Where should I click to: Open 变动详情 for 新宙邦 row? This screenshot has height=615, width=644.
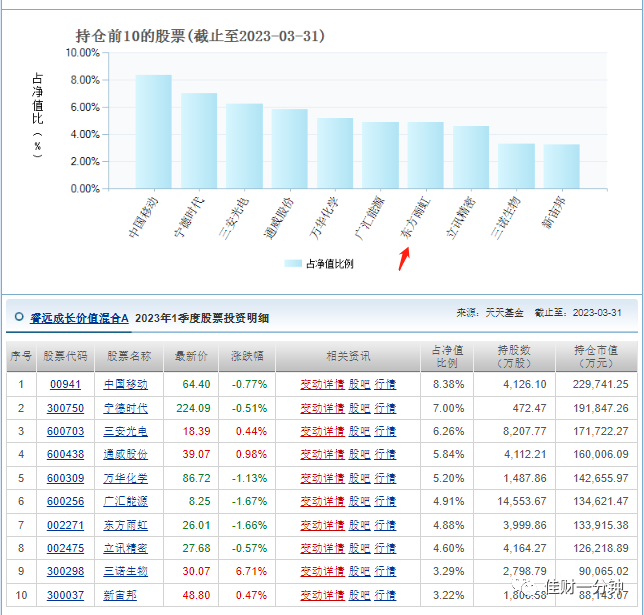coord(322,595)
